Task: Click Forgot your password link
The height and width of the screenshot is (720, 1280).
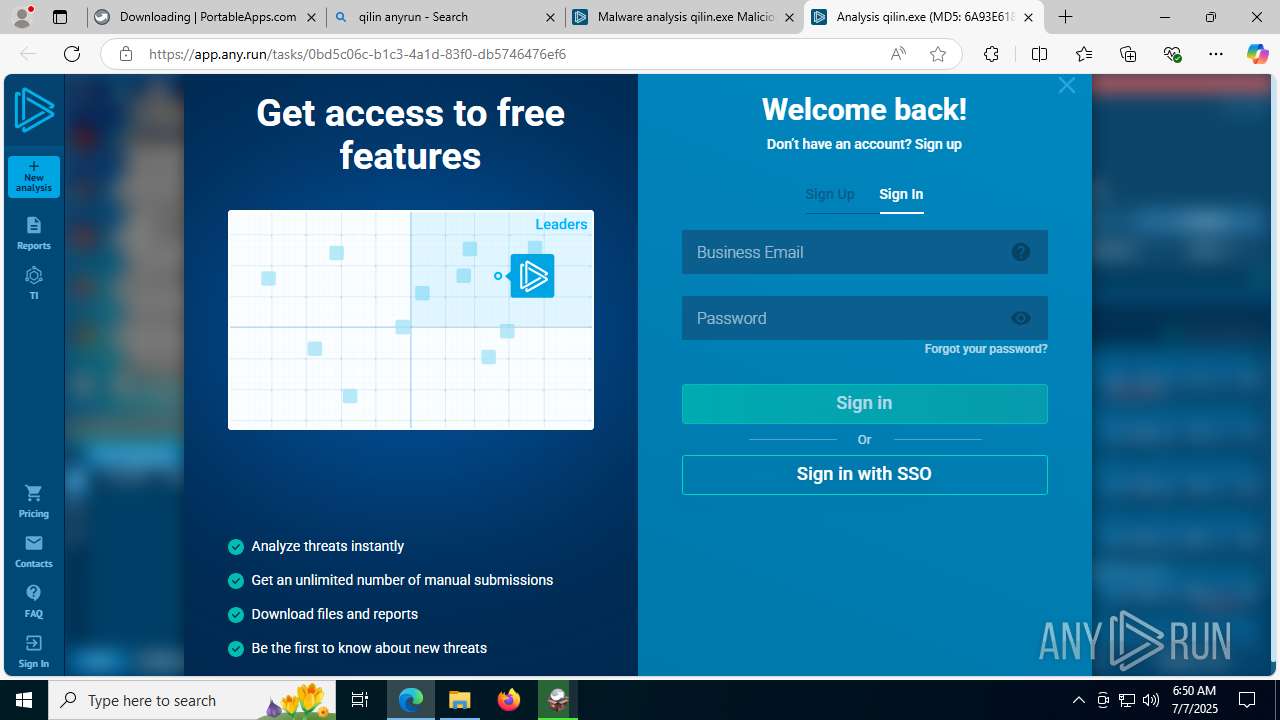Action: (986, 349)
